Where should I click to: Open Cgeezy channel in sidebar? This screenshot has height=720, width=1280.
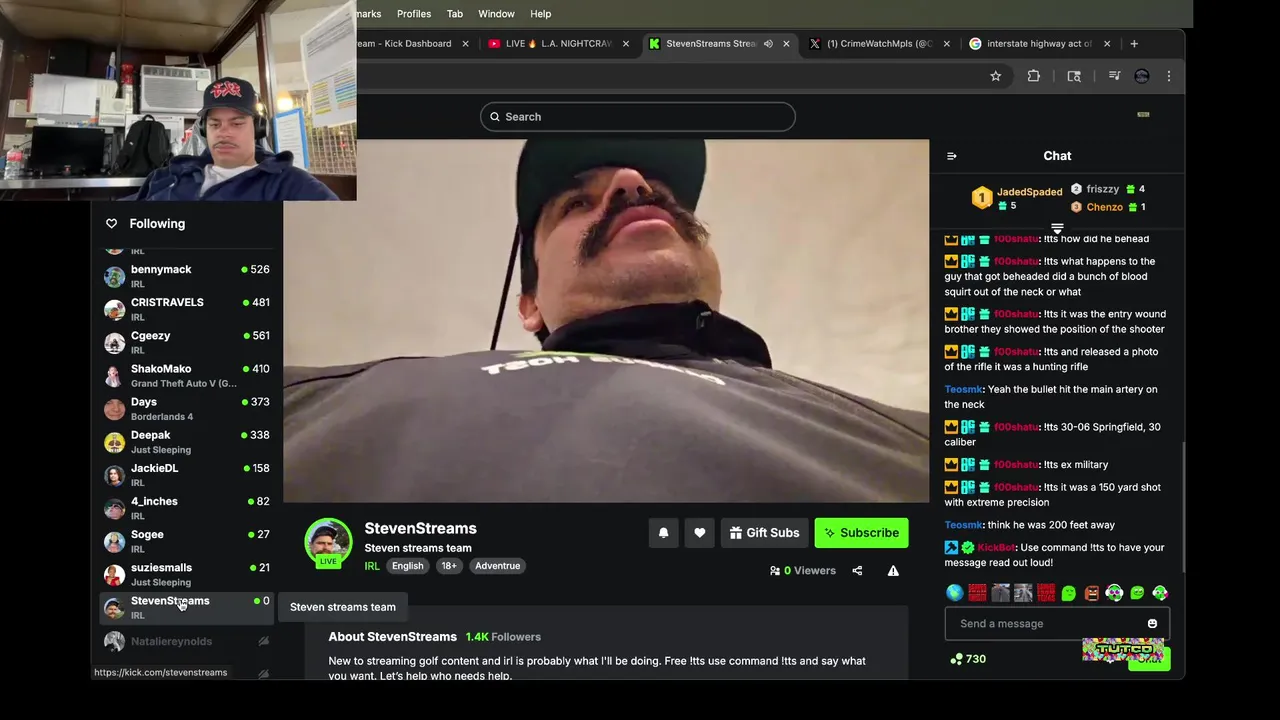pyautogui.click(x=187, y=342)
